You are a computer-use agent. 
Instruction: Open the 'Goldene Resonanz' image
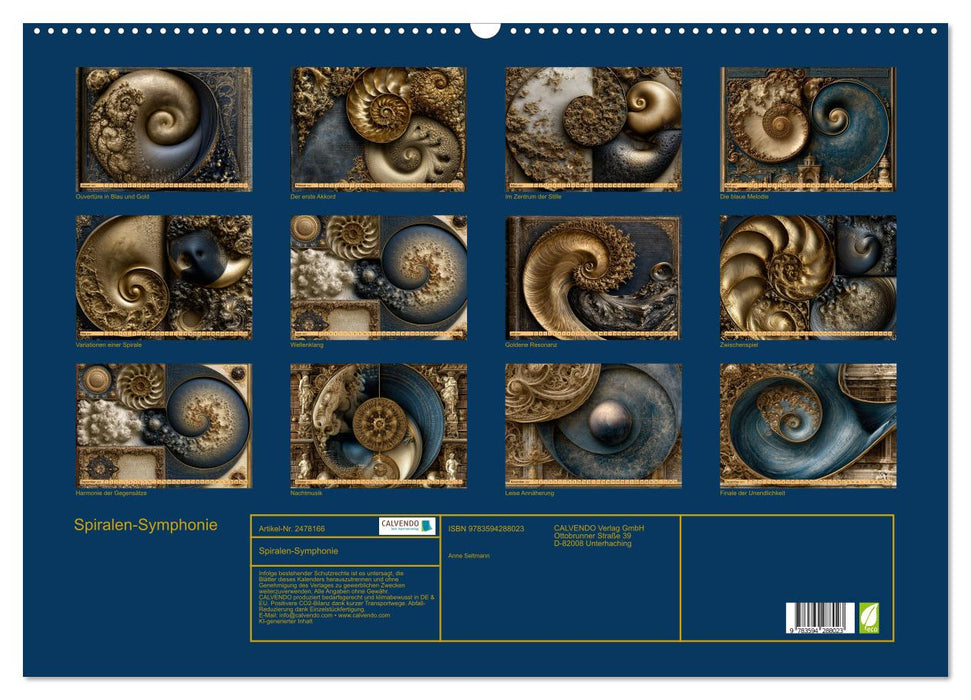(x=593, y=277)
